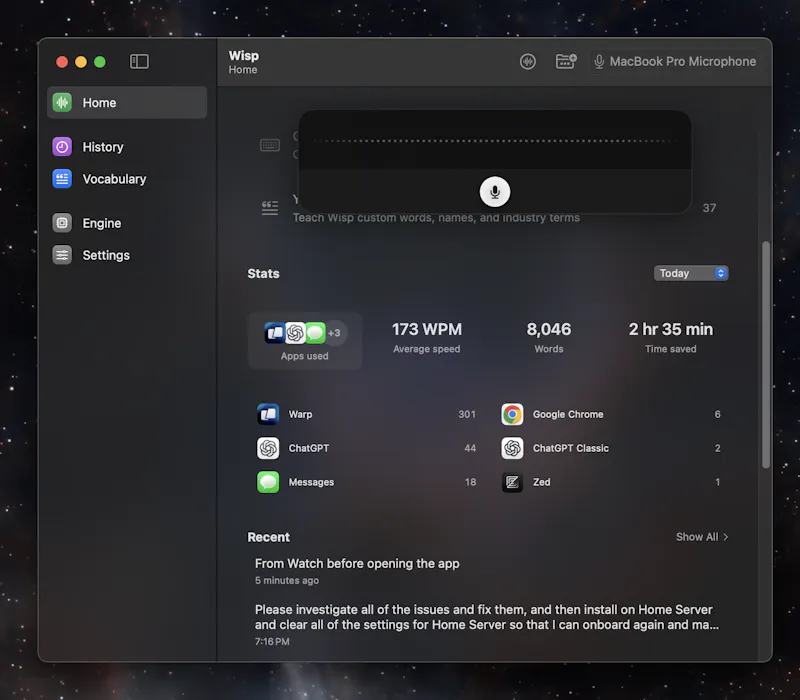The height and width of the screenshot is (700, 800).
Task: Click the Messages count 18
Action: pyautogui.click(x=470, y=482)
